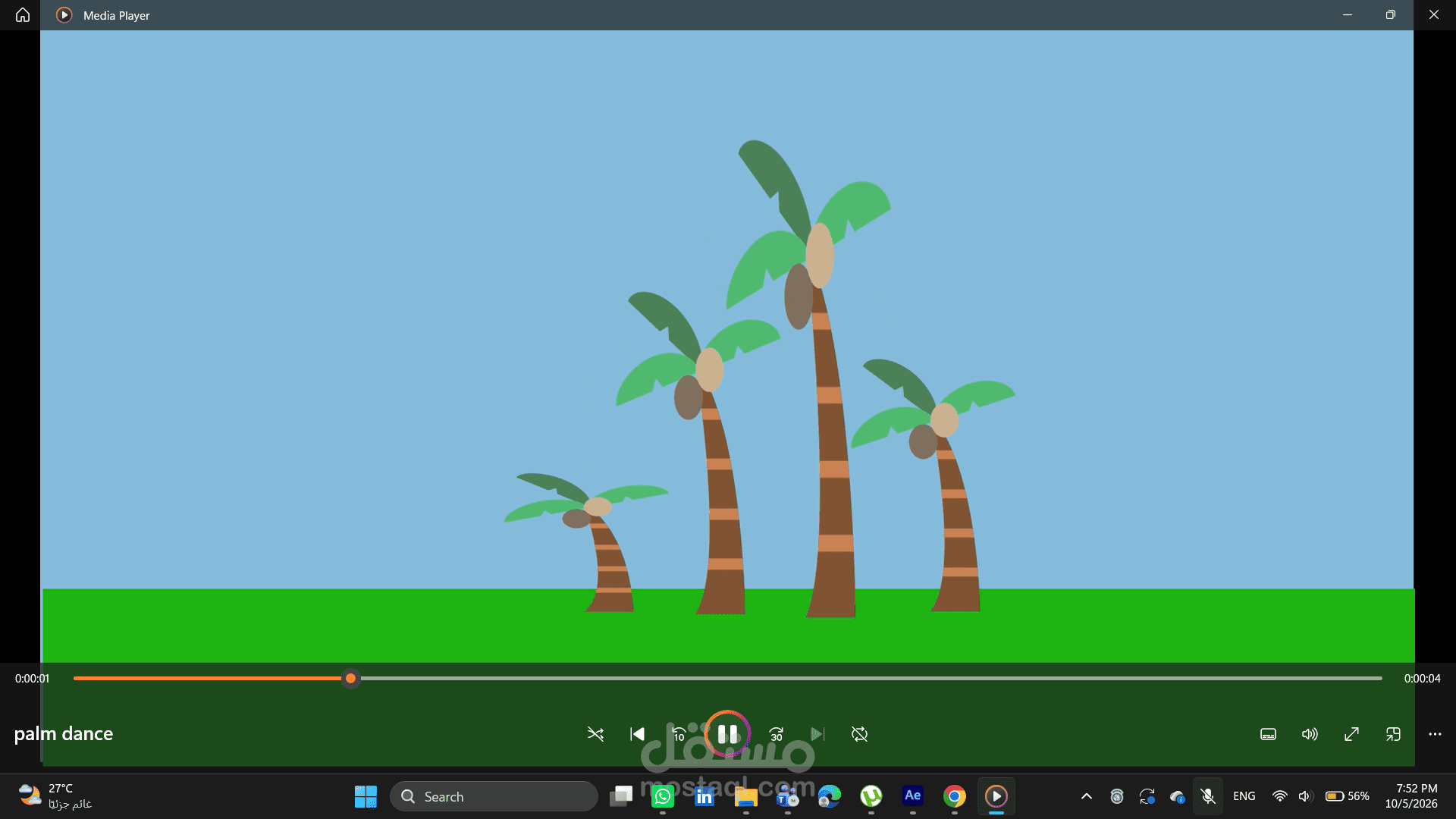Open OneDrive cloud tray icon
This screenshot has width=1456, height=819.
(x=1178, y=796)
